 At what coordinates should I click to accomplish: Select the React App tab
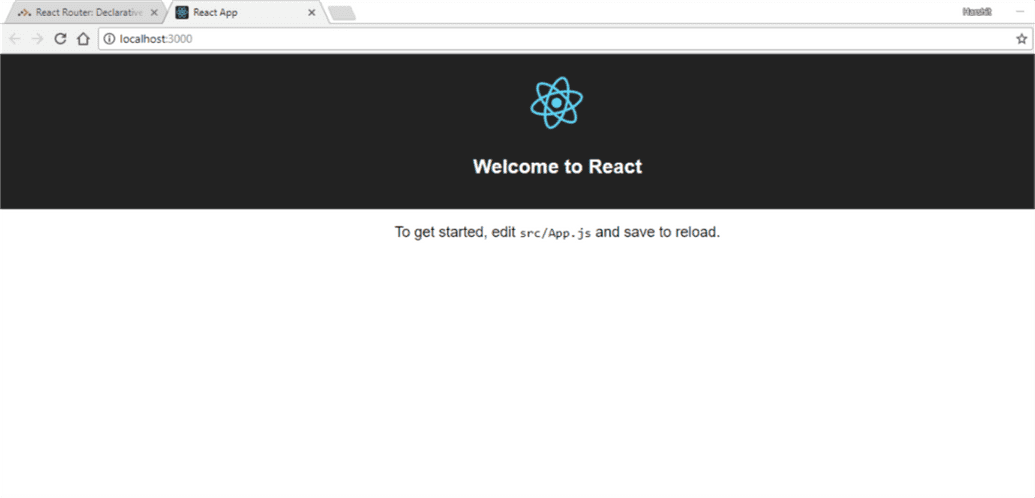coord(246,13)
